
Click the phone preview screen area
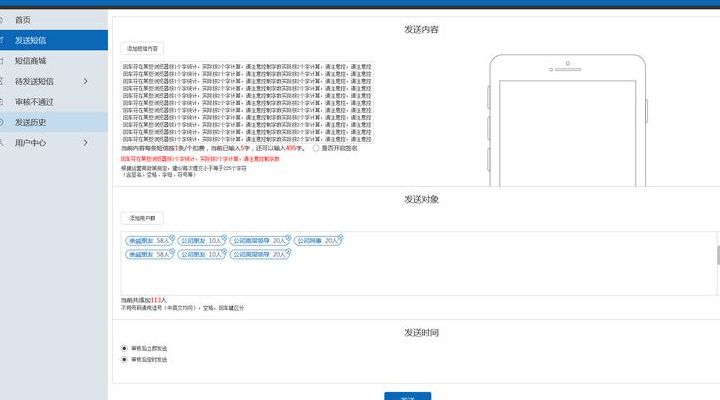click(x=568, y=133)
